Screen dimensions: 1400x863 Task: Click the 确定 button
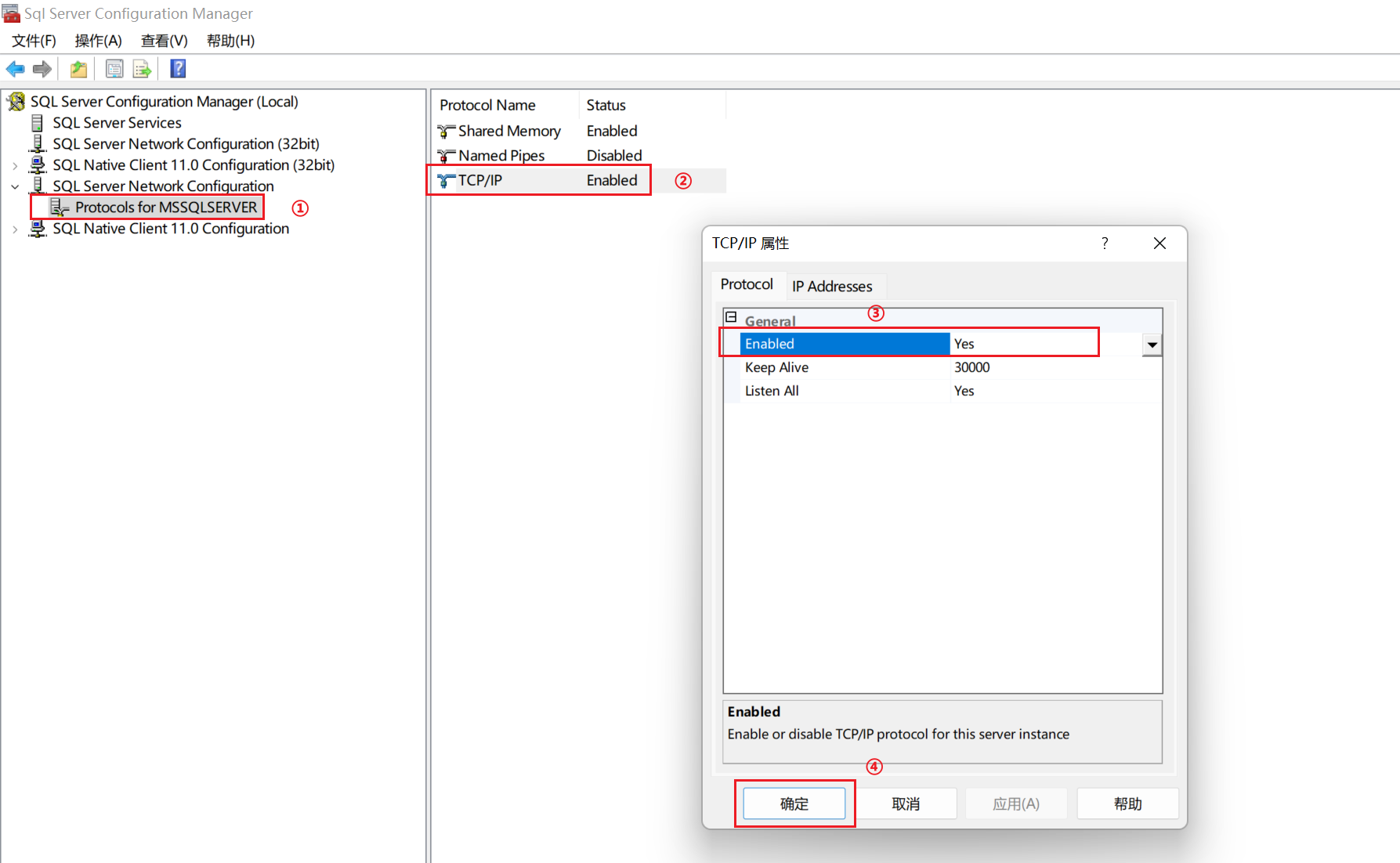pyautogui.click(x=794, y=803)
